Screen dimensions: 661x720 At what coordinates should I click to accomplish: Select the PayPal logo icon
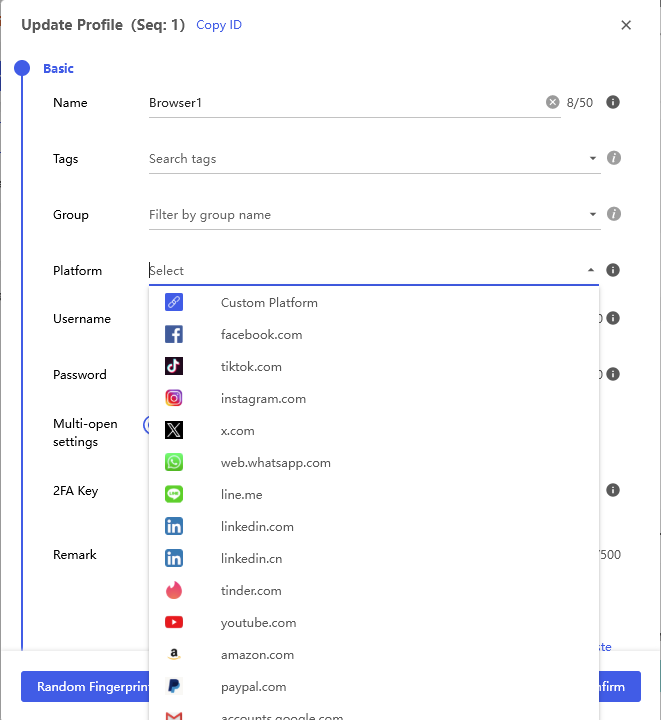coord(174,686)
